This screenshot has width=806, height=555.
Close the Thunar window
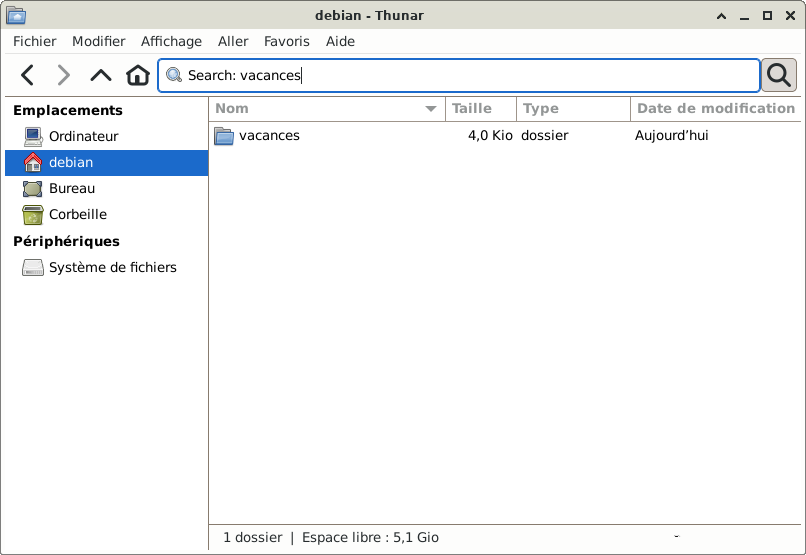[791, 16]
